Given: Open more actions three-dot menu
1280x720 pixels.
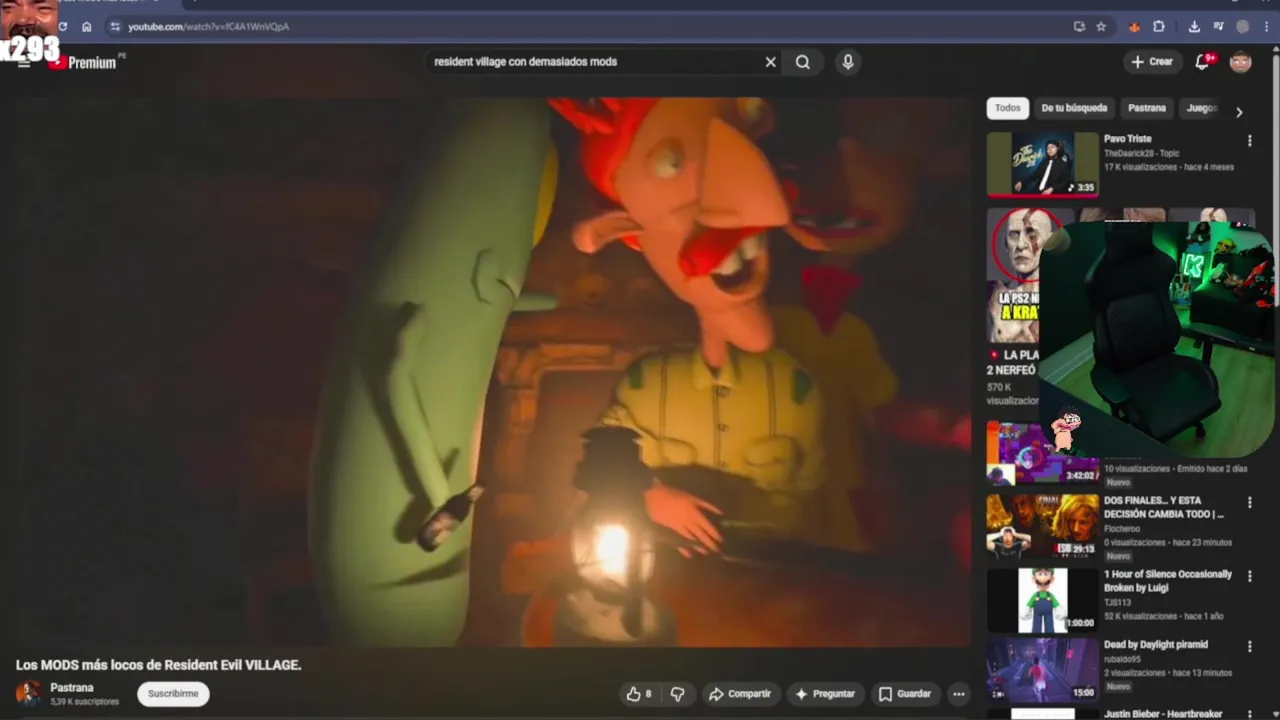Looking at the screenshot, I should point(959,694).
